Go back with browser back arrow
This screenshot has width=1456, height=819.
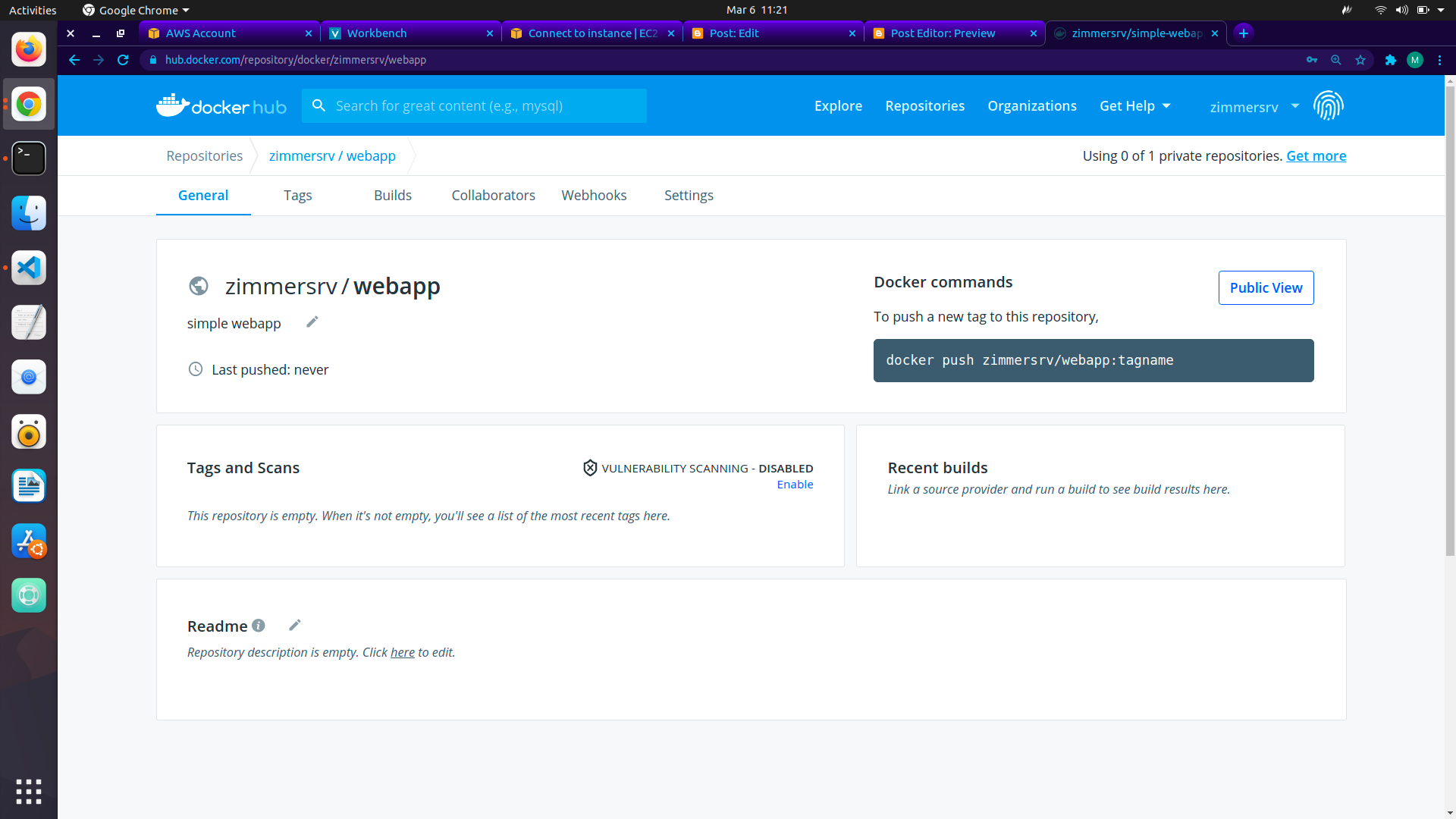[x=74, y=60]
